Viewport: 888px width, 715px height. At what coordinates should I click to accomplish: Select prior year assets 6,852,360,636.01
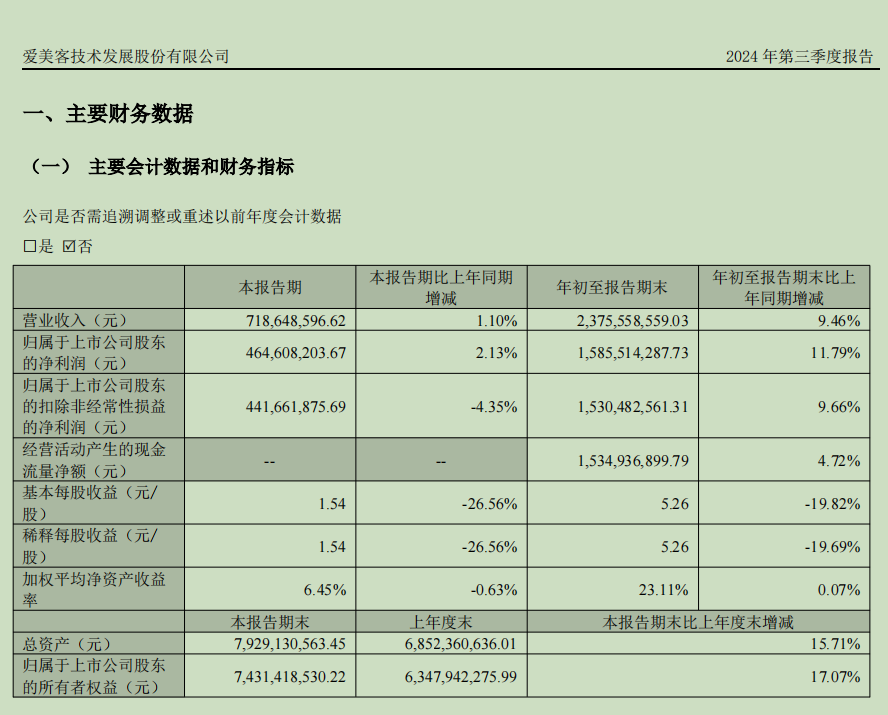pos(461,644)
